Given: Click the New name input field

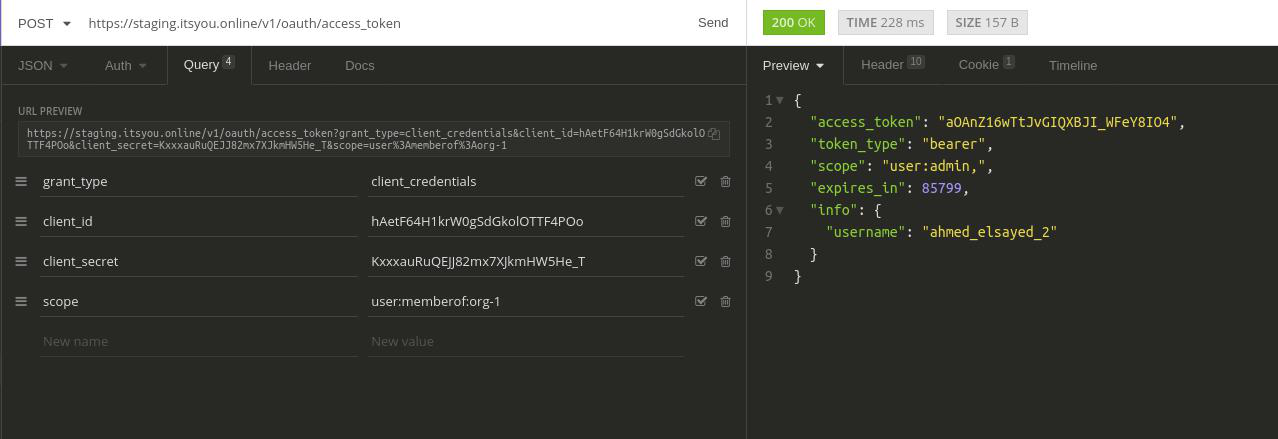Looking at the screenshot, I should coord(198,341).
